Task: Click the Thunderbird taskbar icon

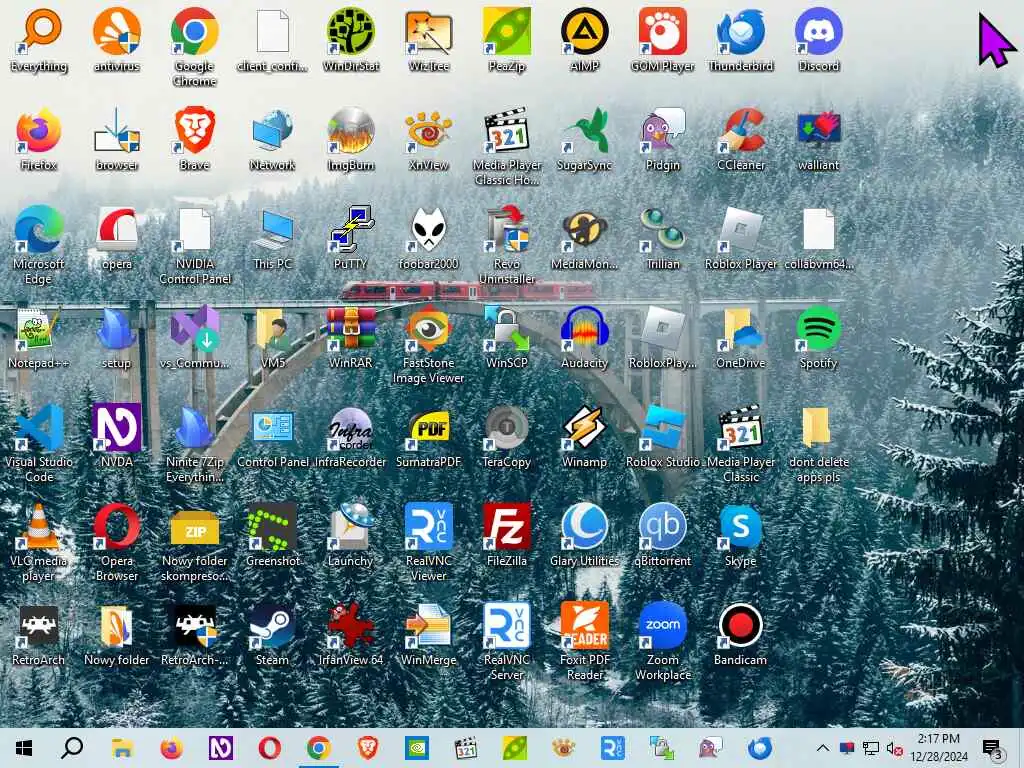Action: pyautogui.click(x=760, y=748)
